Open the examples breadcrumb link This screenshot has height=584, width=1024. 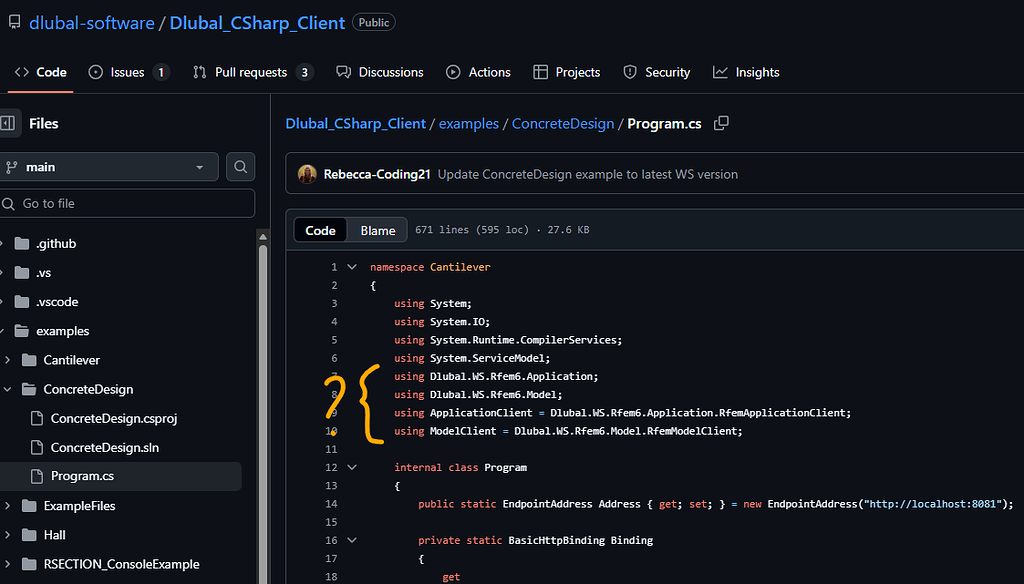click(x=469, y=123)
